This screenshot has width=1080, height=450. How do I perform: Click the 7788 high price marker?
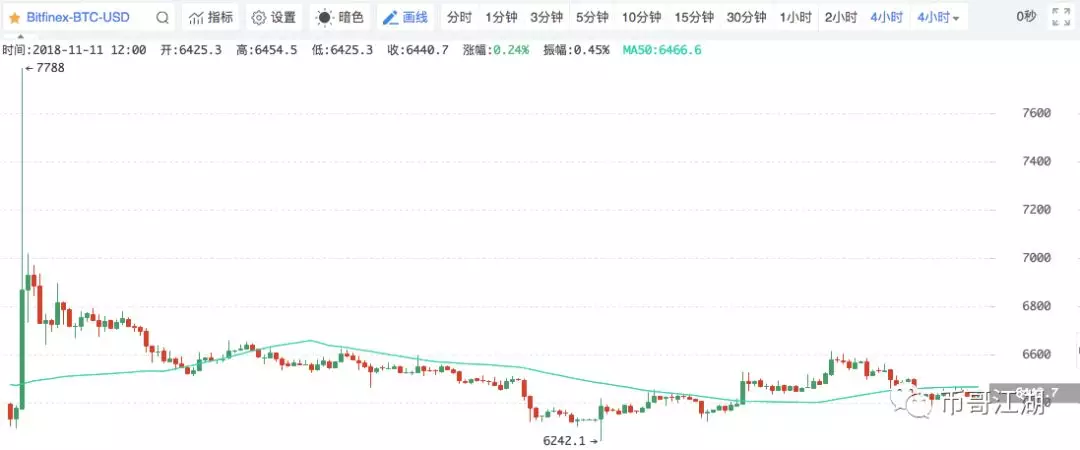(x=45, y=68)
